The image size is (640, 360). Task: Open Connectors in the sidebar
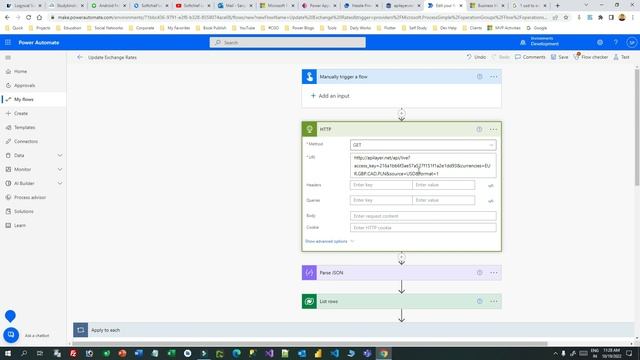click(26, 141)
